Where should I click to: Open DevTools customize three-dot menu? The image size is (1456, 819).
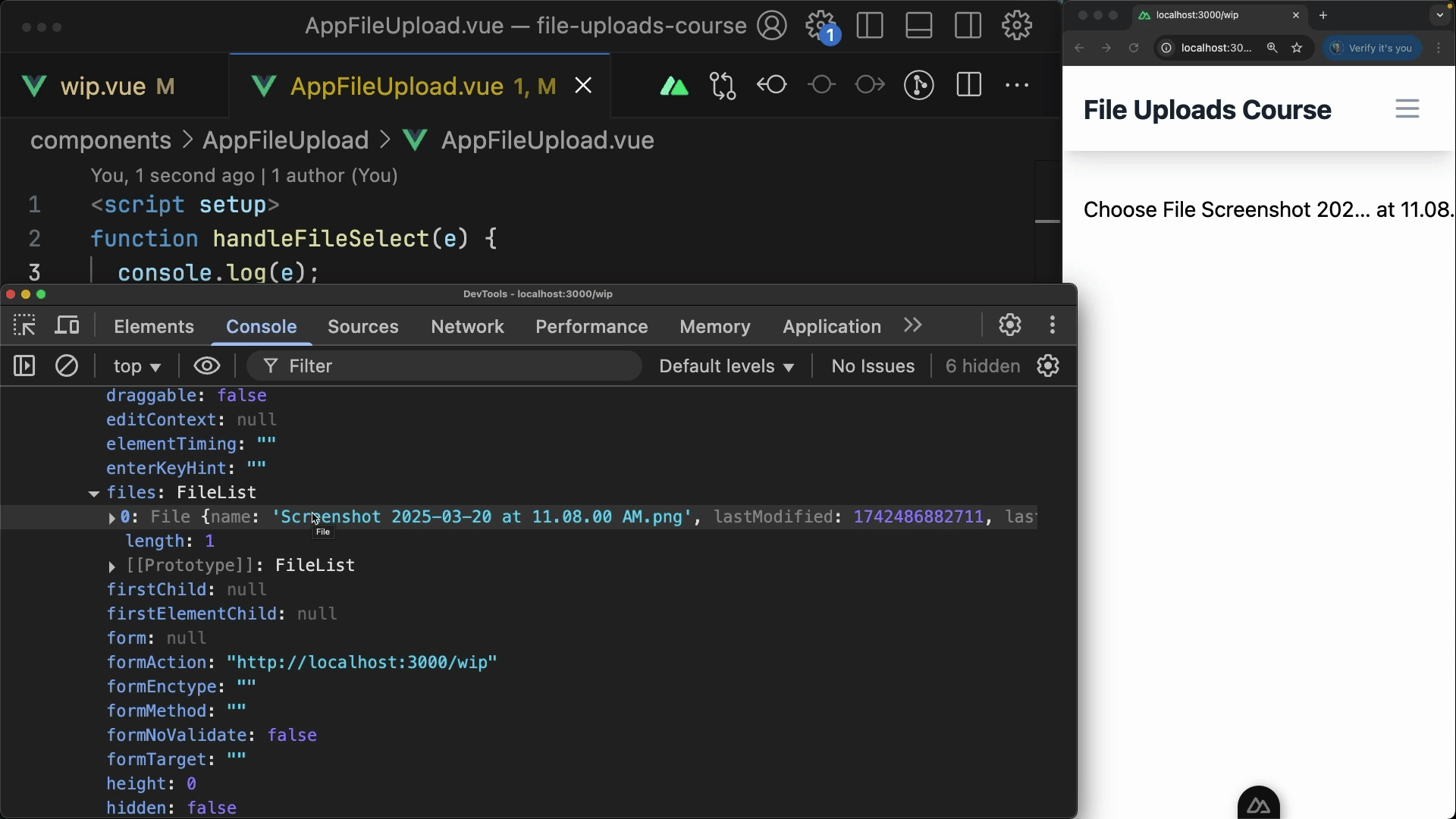click(1052, 325)
